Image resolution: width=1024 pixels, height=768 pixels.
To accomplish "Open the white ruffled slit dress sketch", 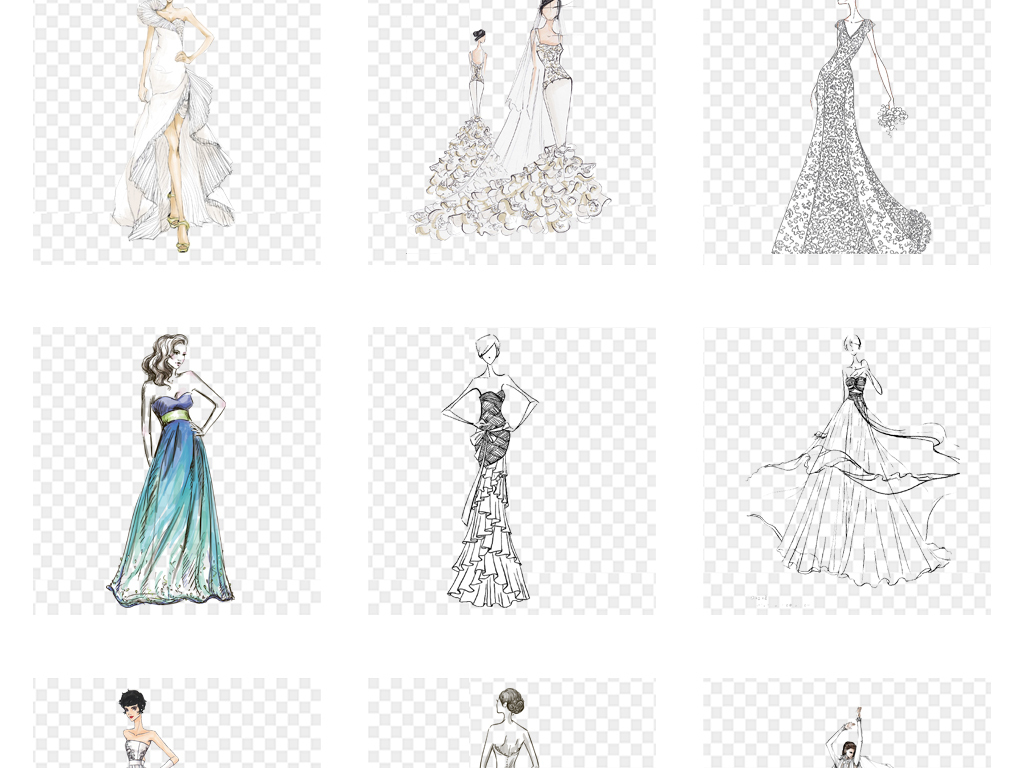I will 177,132.
